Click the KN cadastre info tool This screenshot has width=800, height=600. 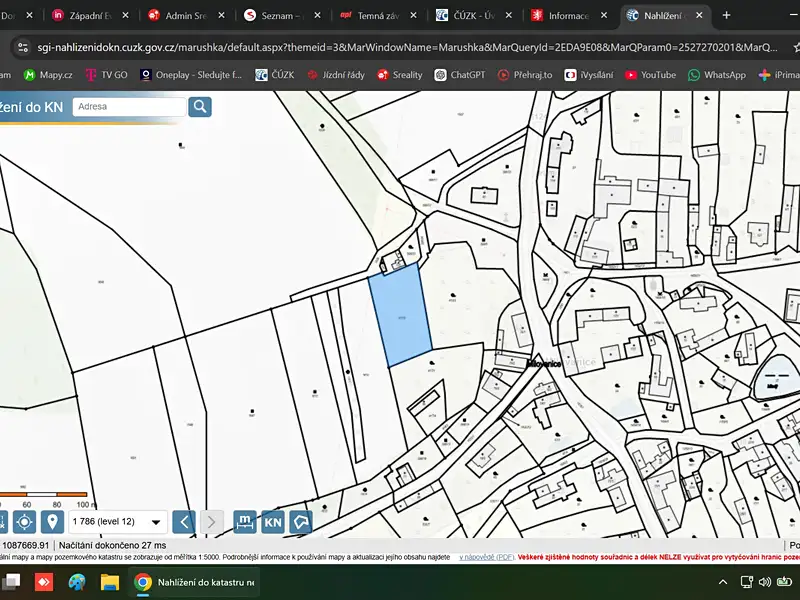point(273,522)
